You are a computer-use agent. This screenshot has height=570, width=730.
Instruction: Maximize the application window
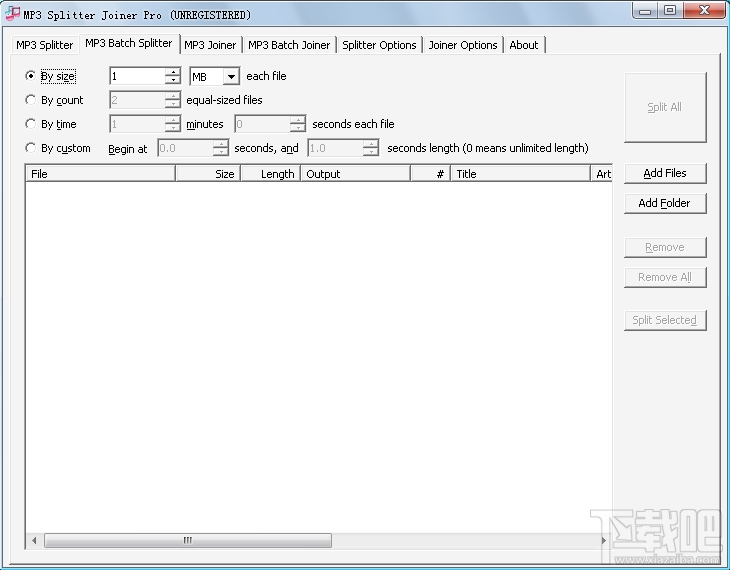point(670,11)
